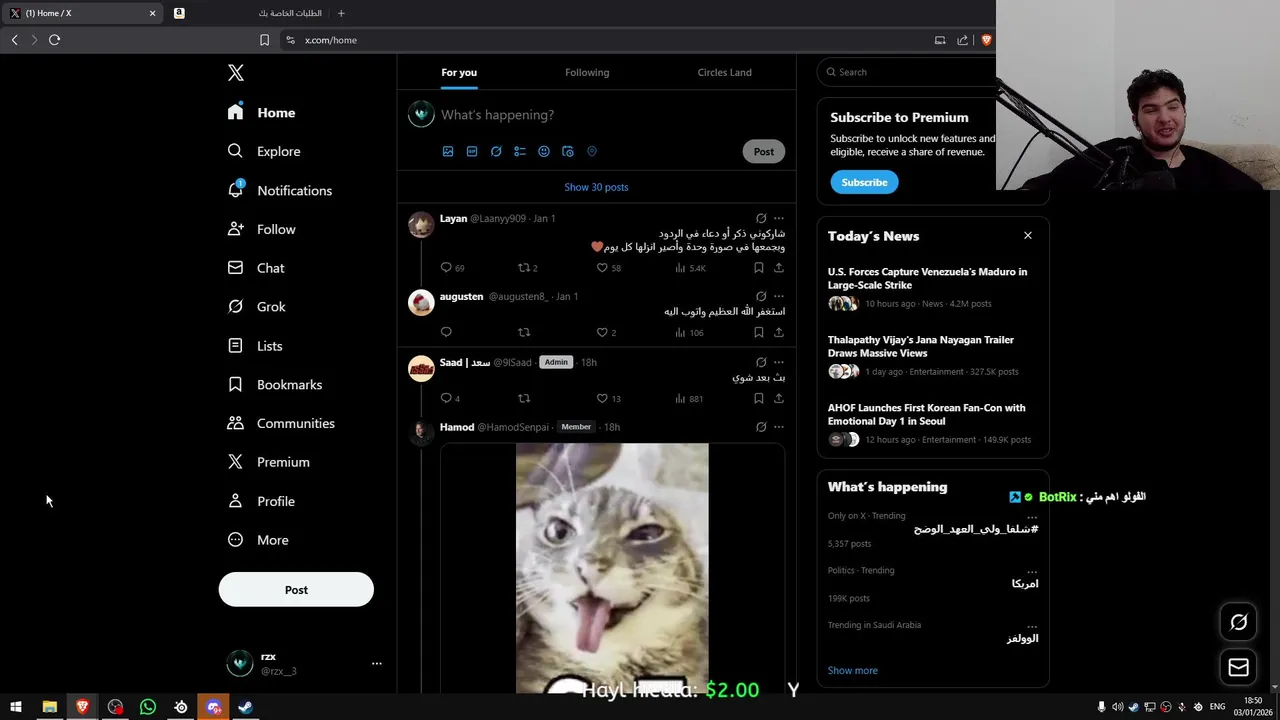The width and height of the screenshot is (1280, 720).
Task: Open Explore from the sidebar
Action: pos(264,151)
